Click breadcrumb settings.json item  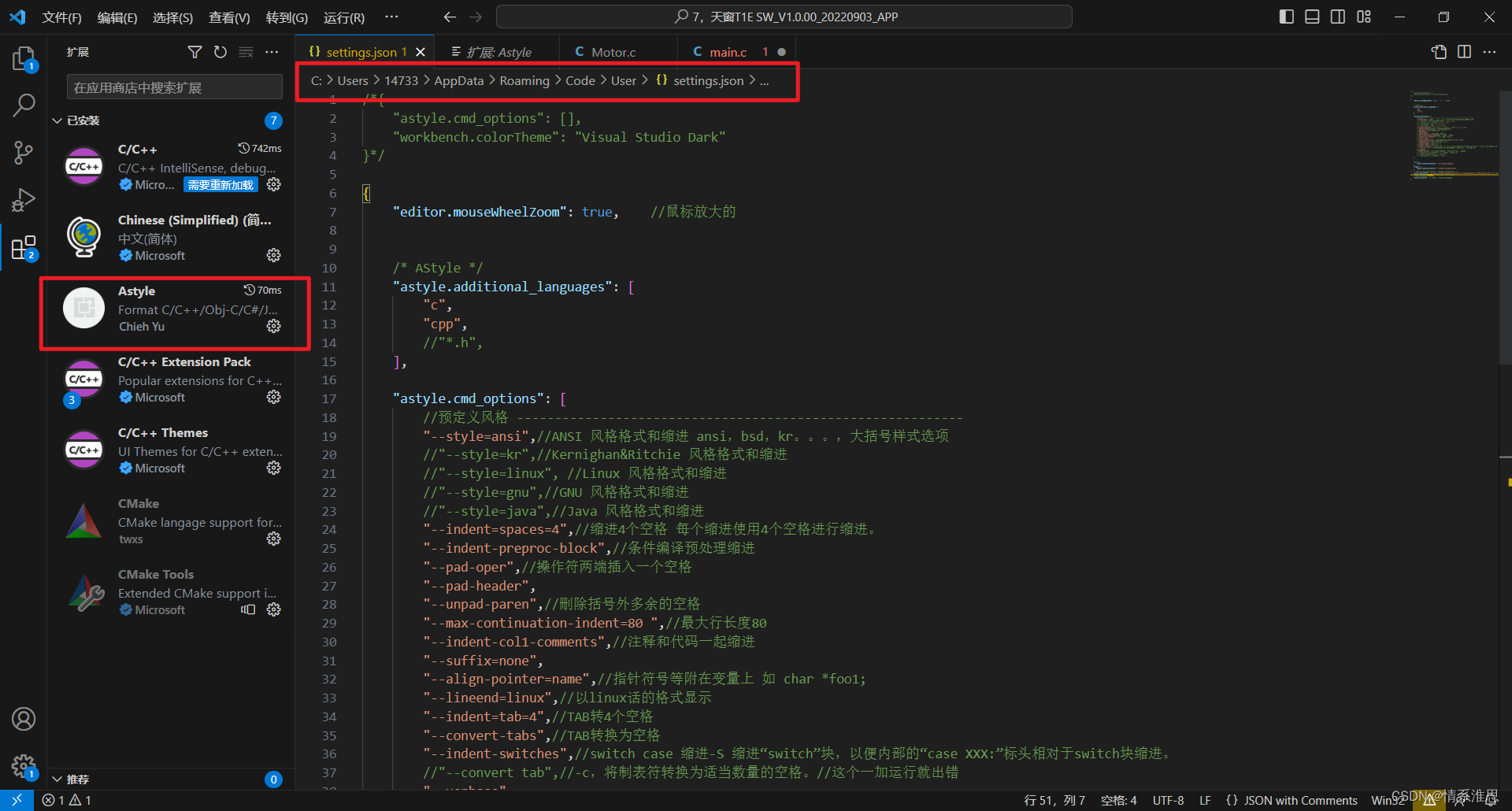[x=700, y=80]
